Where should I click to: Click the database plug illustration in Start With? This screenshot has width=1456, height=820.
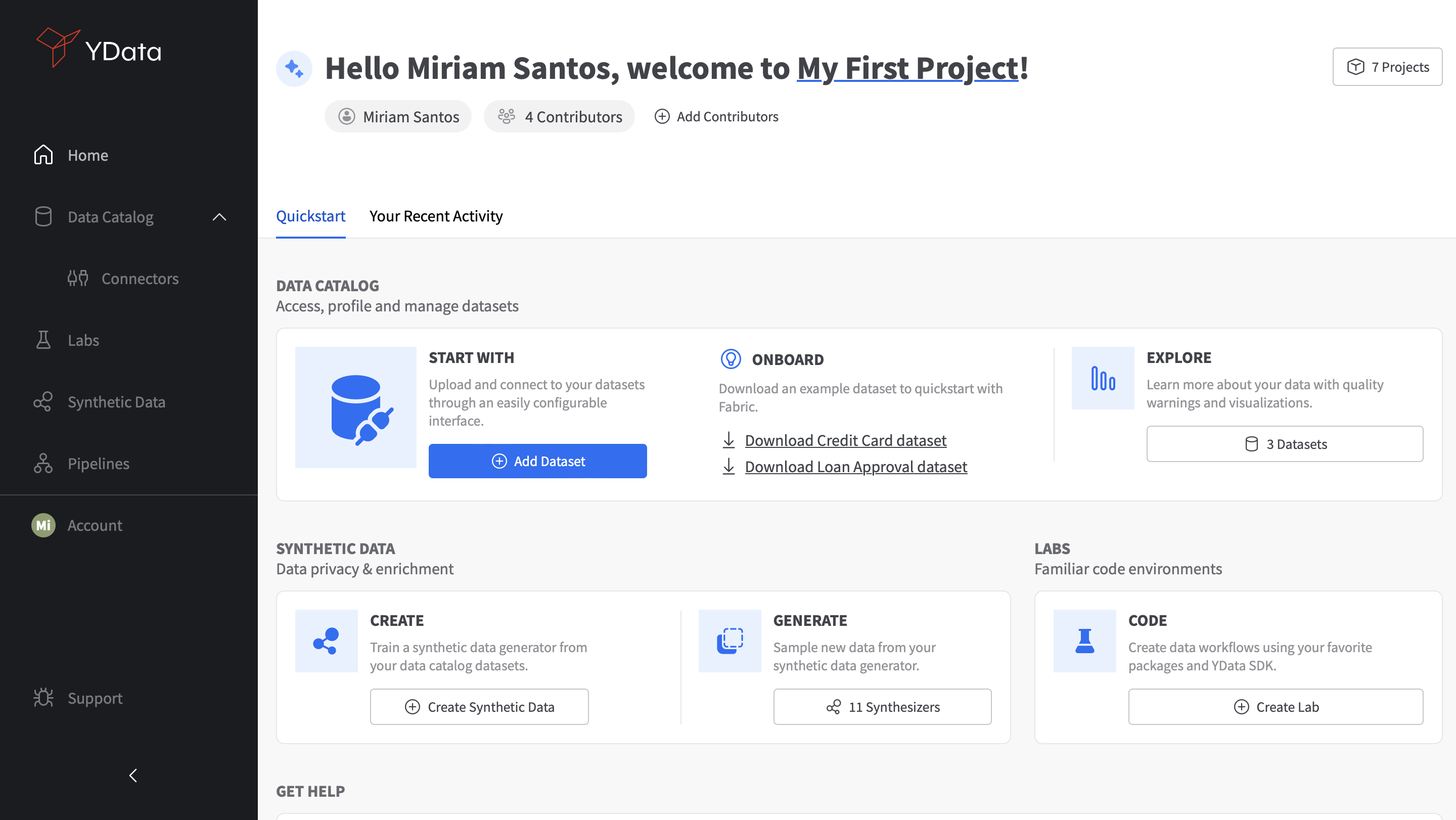click(x=355, y=407)
